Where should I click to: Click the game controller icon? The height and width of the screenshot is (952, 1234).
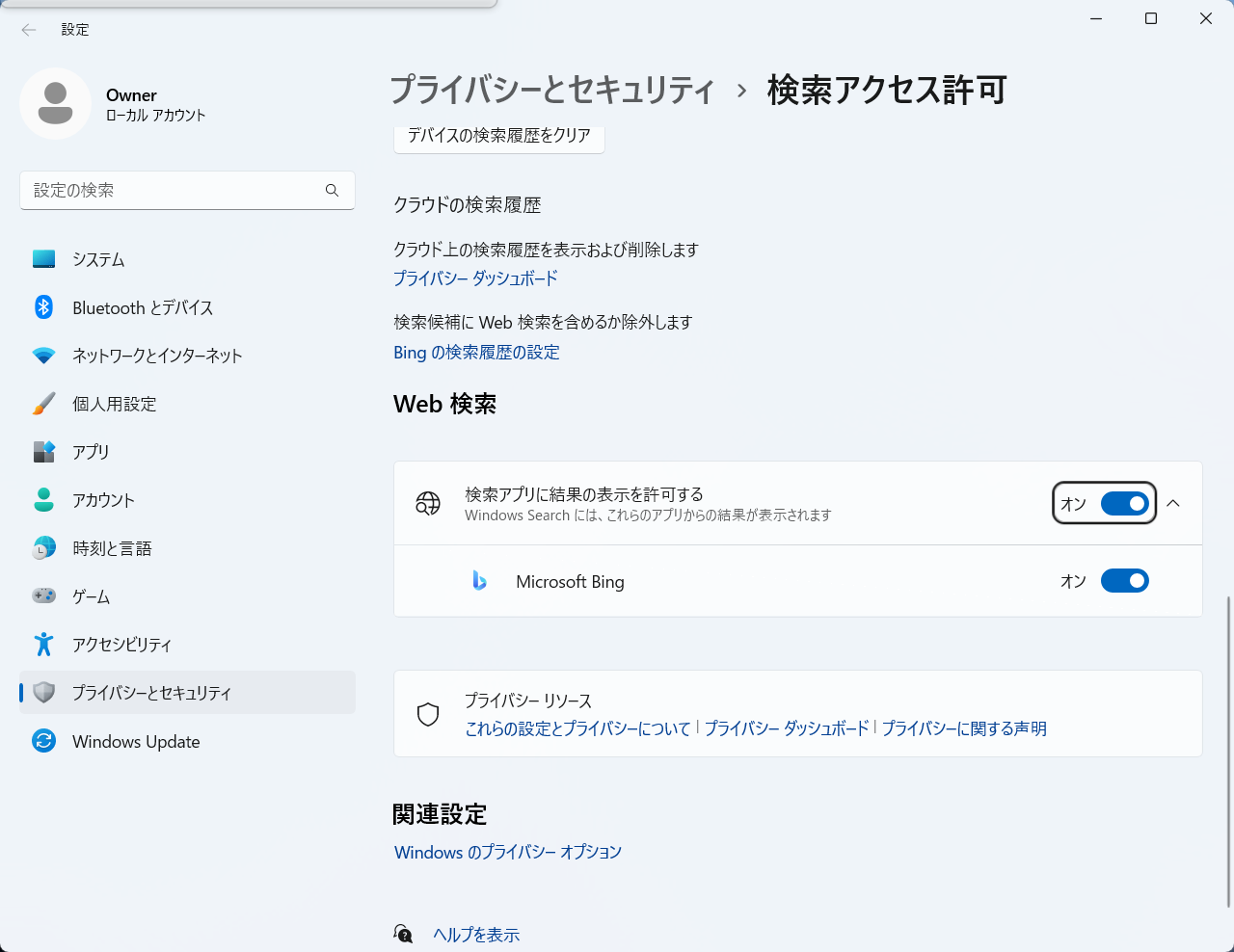coord(44,596)
